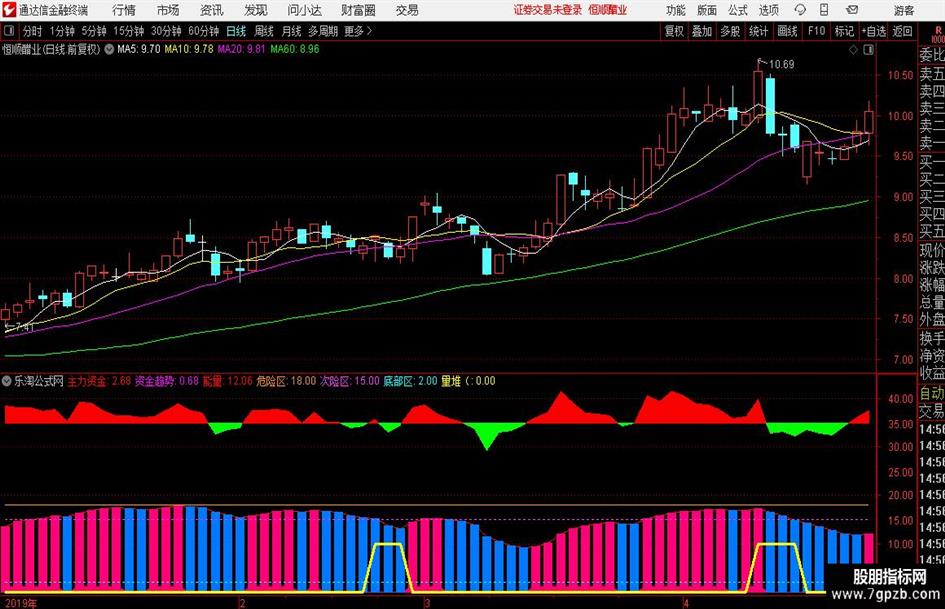Open the mail envelope icon
The width and height of the screenshot is (945, 609).
852,10
